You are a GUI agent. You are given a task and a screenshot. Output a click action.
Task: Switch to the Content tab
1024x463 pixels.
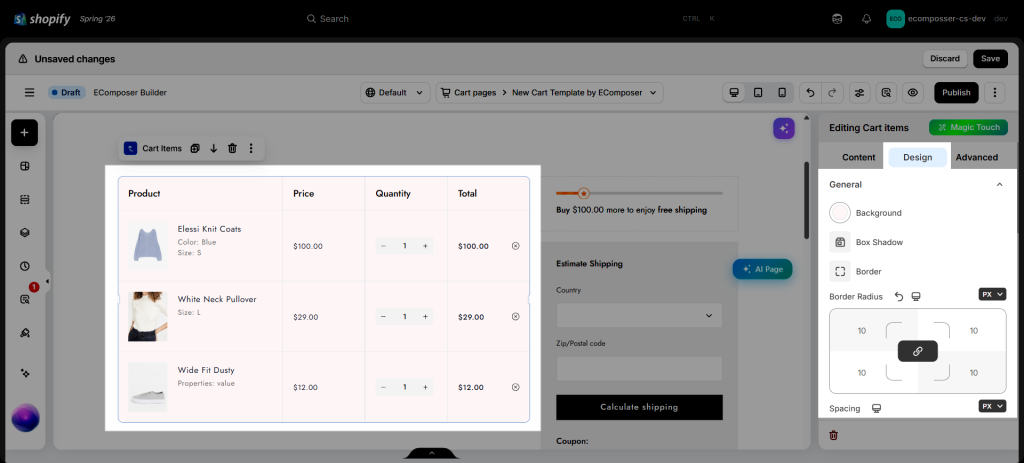coord(858,157)
